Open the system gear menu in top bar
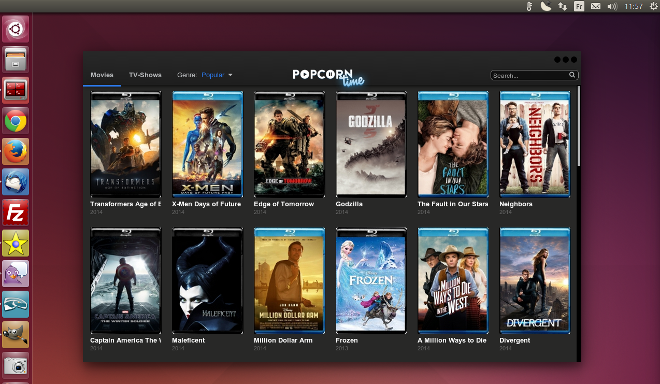 655,6
